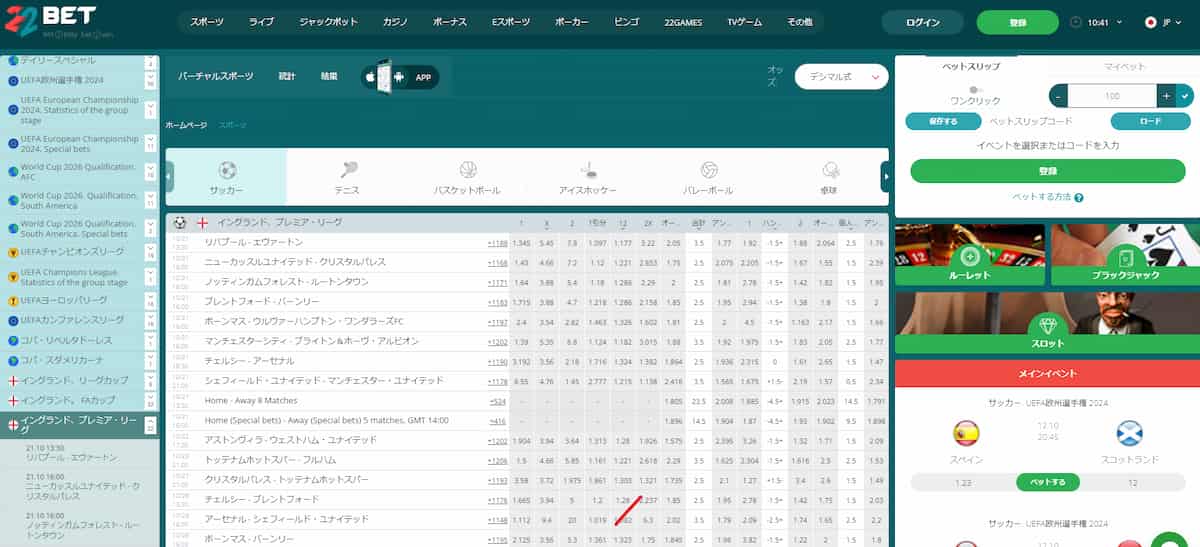The width and height of the screenshot is (1200, 547).
Task: Select the table tennis icon tab
Action: tap(830, 170)
